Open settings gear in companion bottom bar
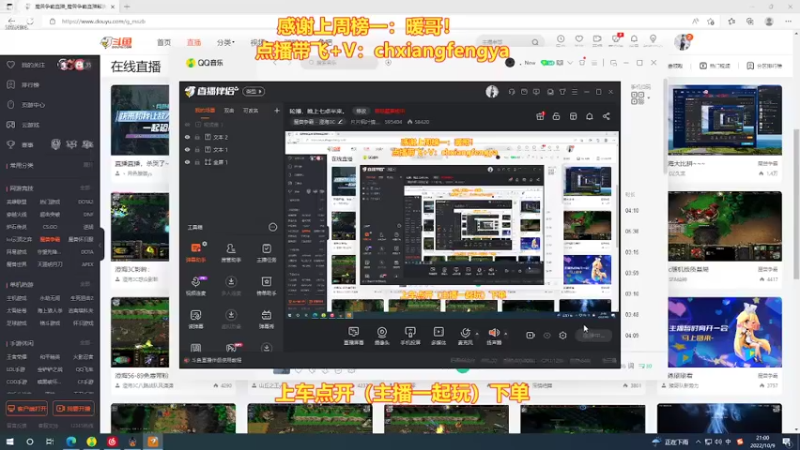Screen dimensions: 800x450 (x=563, y=335)
